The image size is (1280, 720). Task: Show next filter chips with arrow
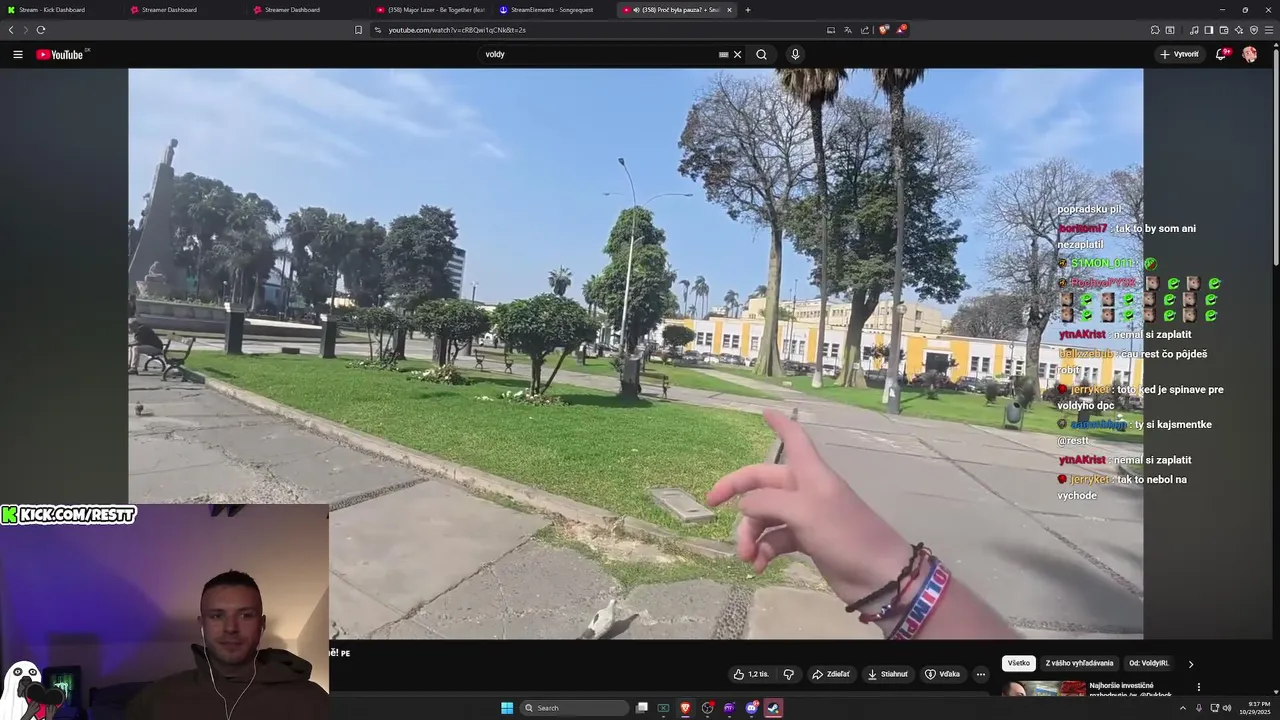1190,664
